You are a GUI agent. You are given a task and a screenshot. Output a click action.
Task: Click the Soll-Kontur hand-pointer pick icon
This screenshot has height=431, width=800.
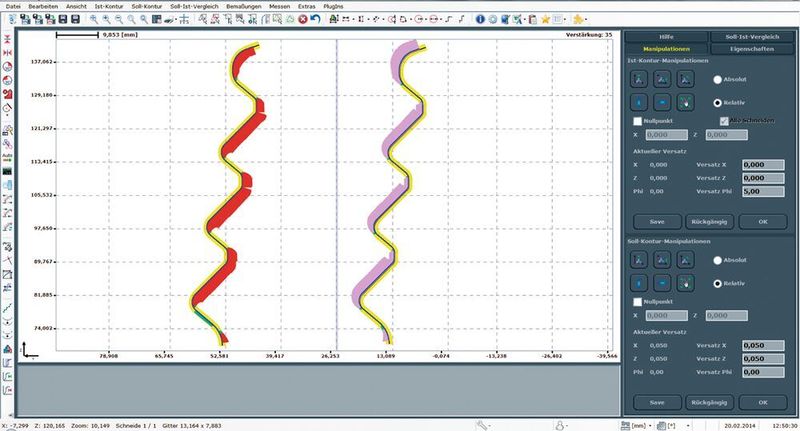tap(685, 283)
